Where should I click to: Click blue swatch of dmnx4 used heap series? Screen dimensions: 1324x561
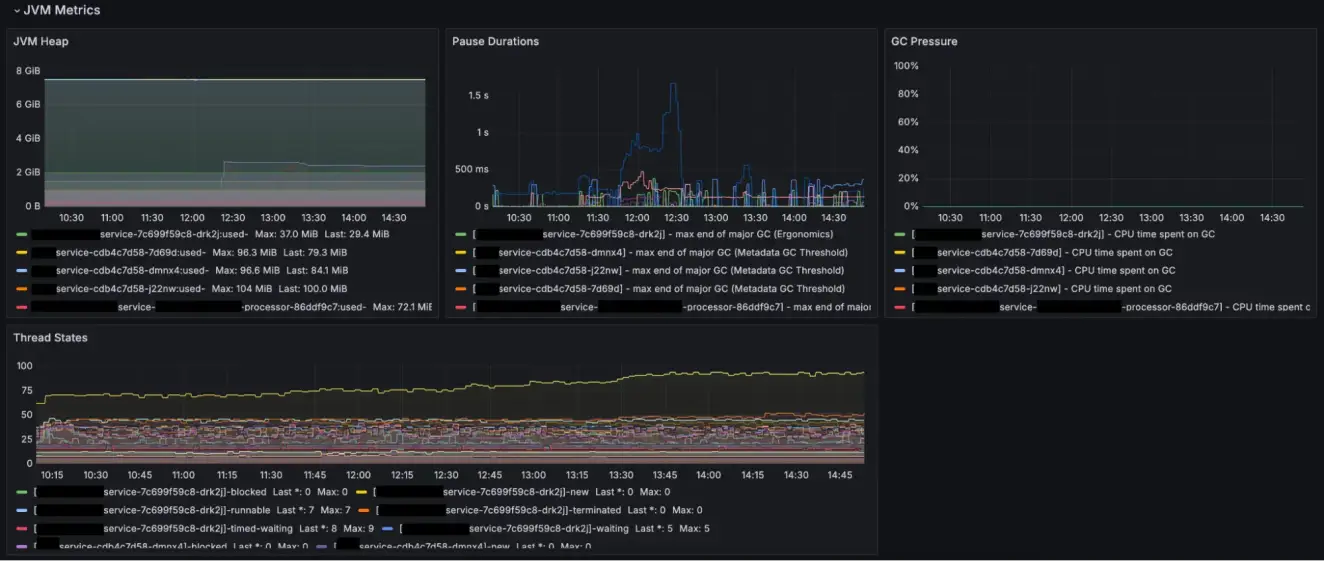click(22, 270)
